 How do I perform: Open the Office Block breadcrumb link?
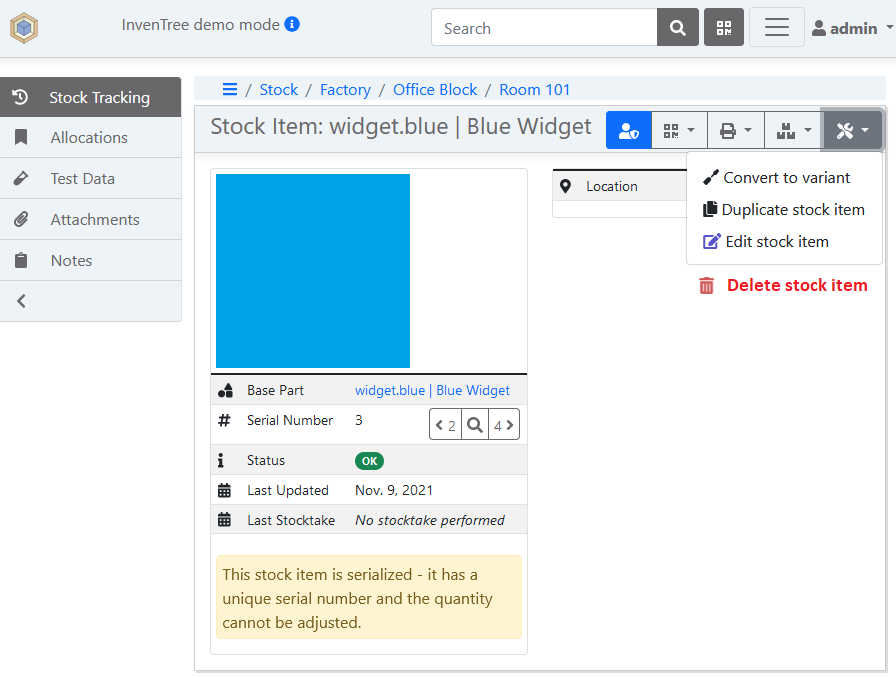tap(435, 90)
